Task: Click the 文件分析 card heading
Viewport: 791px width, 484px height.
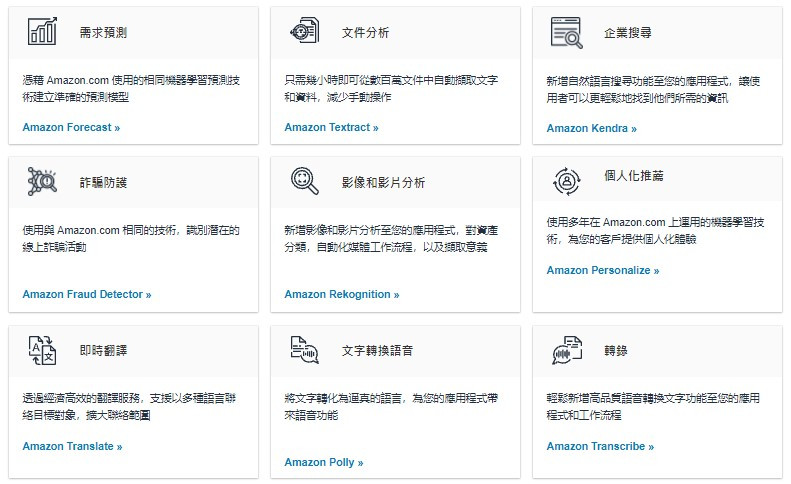Action: click(x=366, y=33)
